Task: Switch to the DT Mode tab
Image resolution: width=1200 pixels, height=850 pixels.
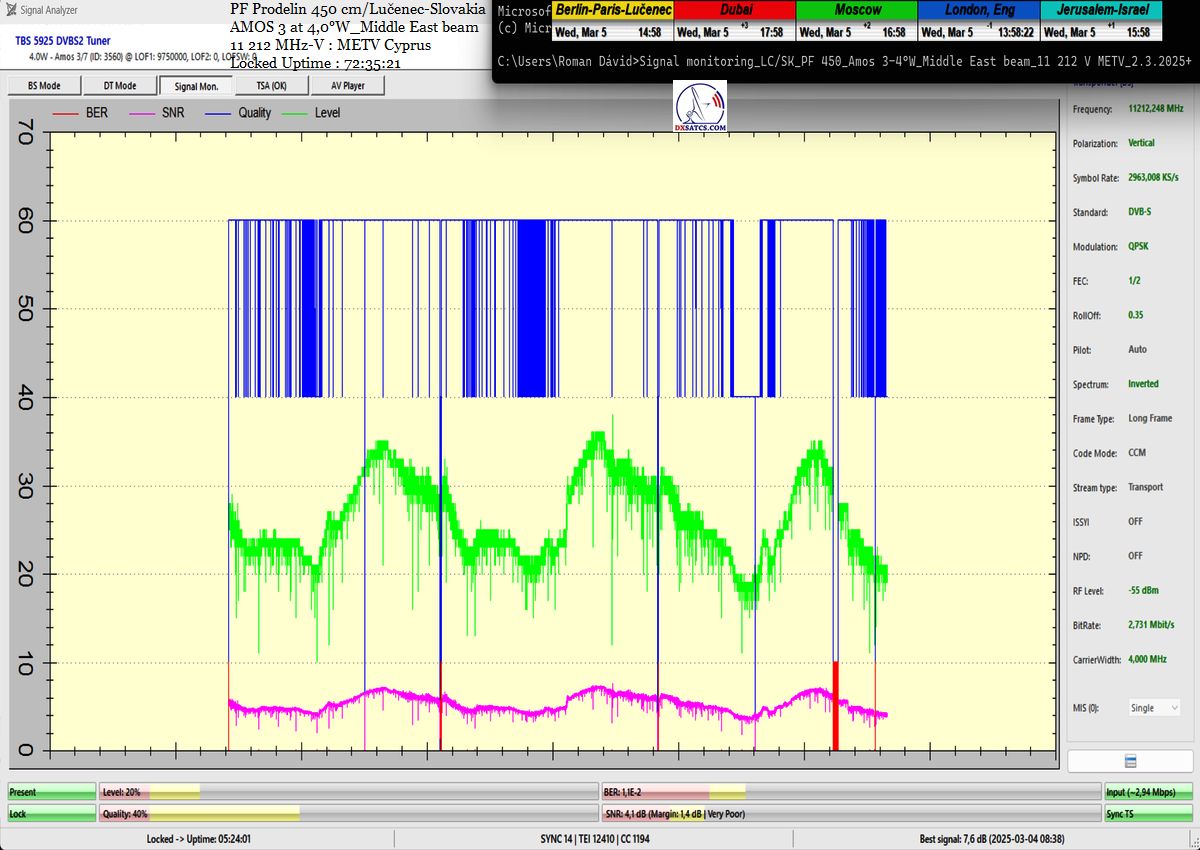Action: pyautogui.click(x=119, y=86)
